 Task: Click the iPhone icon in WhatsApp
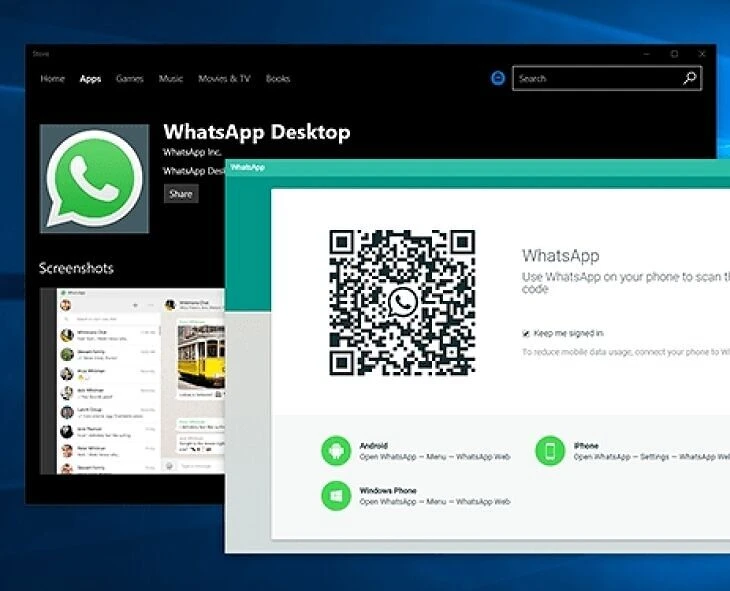click(x=550, y=451)
